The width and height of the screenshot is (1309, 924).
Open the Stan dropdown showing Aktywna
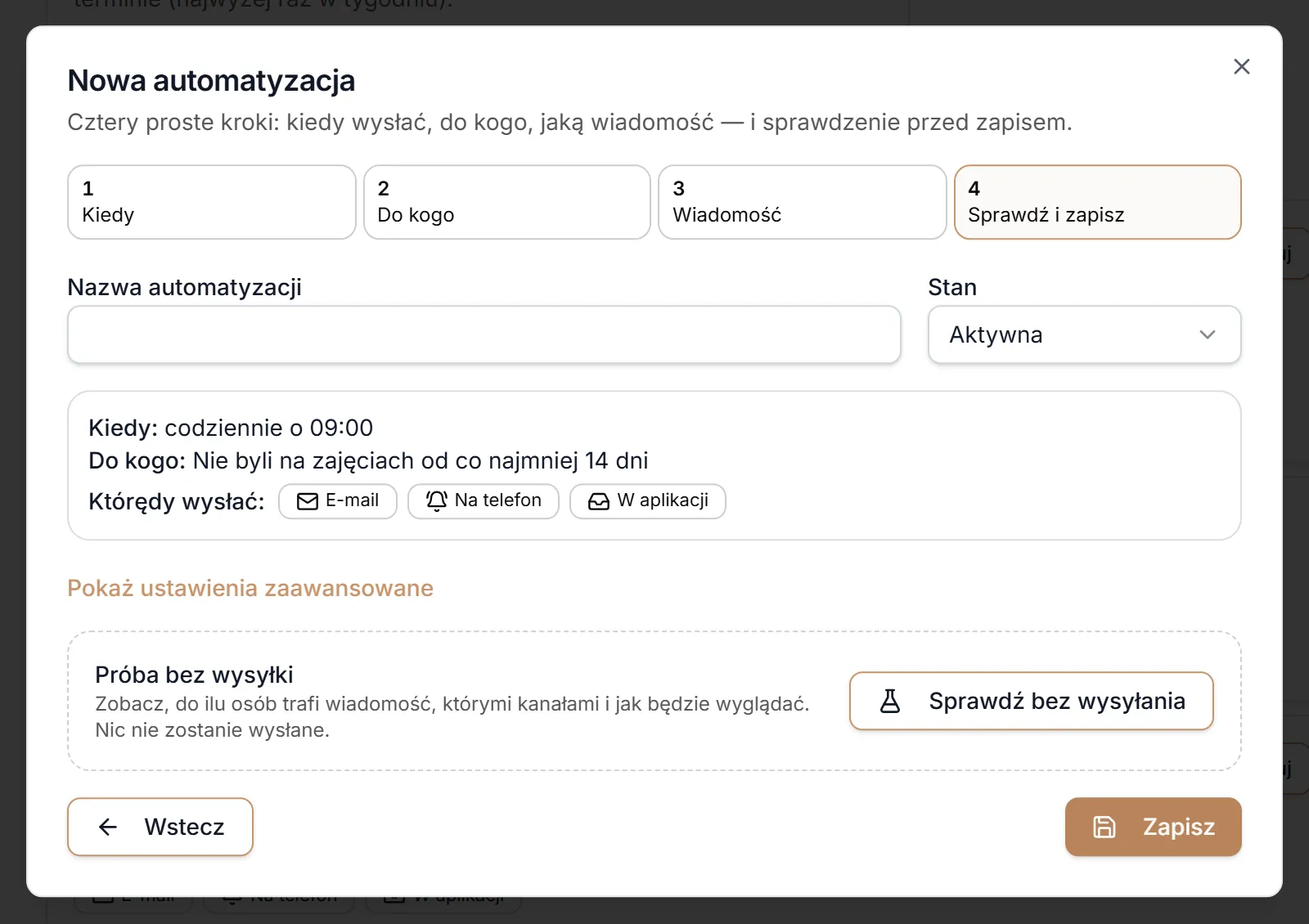1084,334
